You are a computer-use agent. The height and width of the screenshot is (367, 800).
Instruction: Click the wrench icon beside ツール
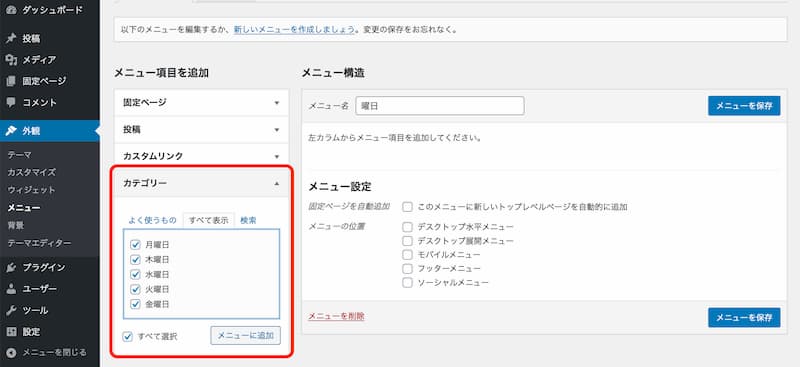[11, 310]
